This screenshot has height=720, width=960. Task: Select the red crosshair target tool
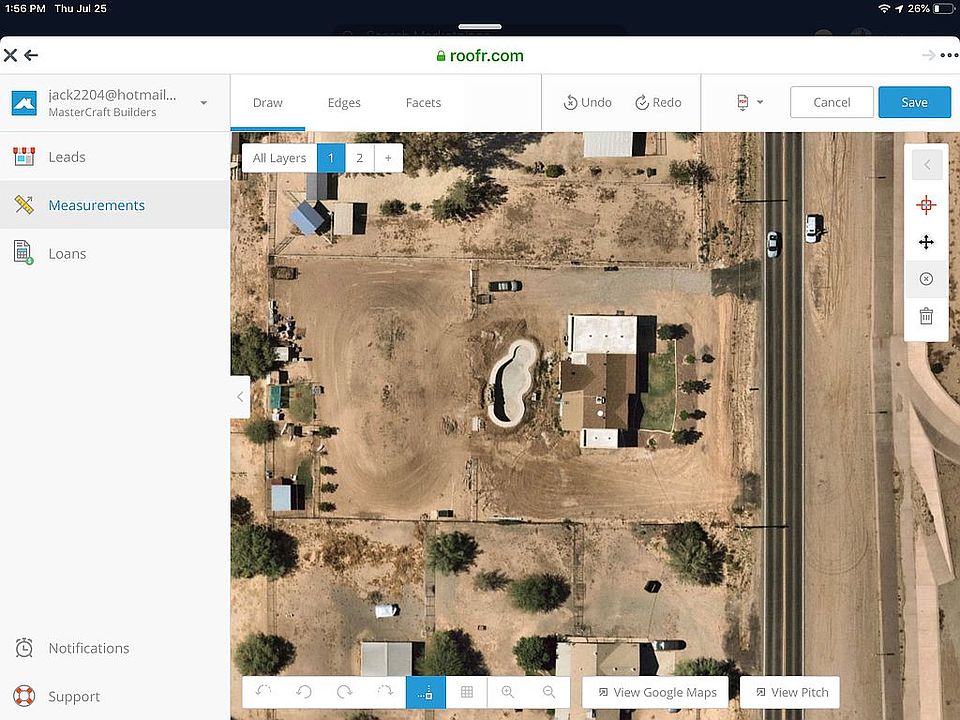click(926, 206)
